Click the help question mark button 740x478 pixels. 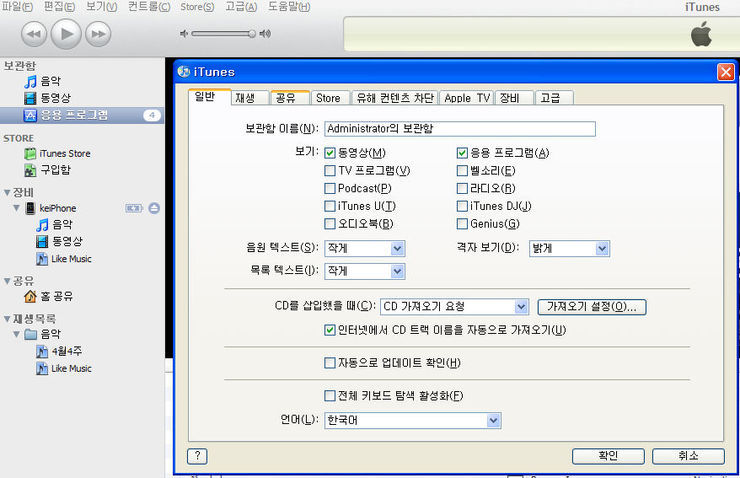(x=197, y=456)
